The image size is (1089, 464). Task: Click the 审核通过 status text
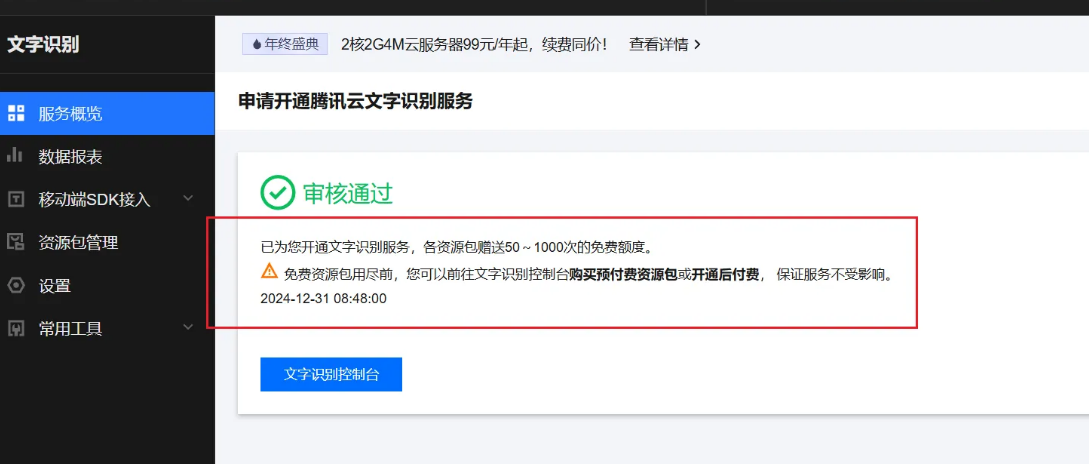348,193
